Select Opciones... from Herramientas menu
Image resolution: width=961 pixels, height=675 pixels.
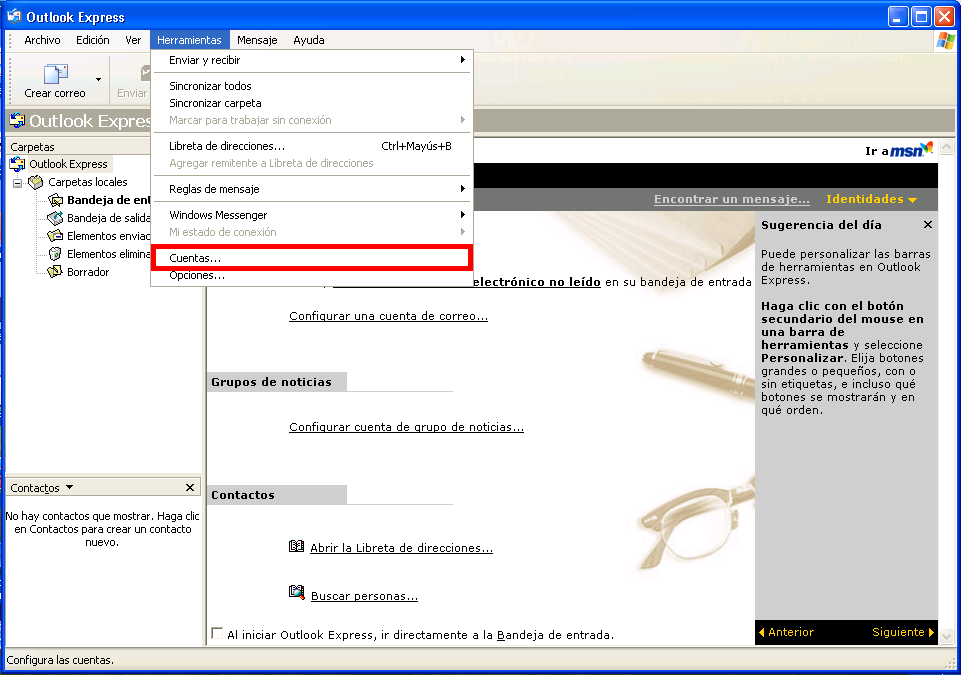pos(311,275)
